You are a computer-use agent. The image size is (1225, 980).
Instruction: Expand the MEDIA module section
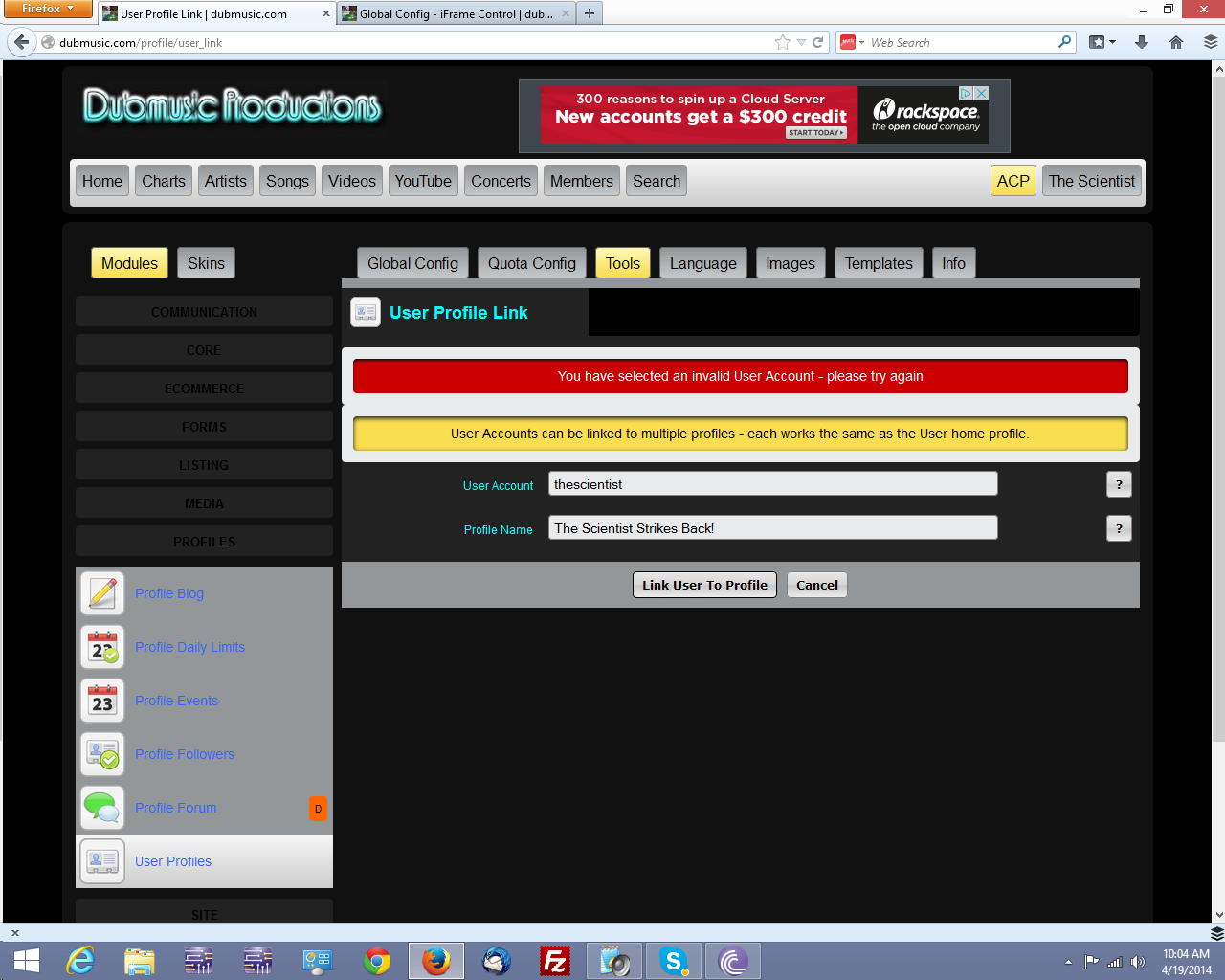click(204, 503)
